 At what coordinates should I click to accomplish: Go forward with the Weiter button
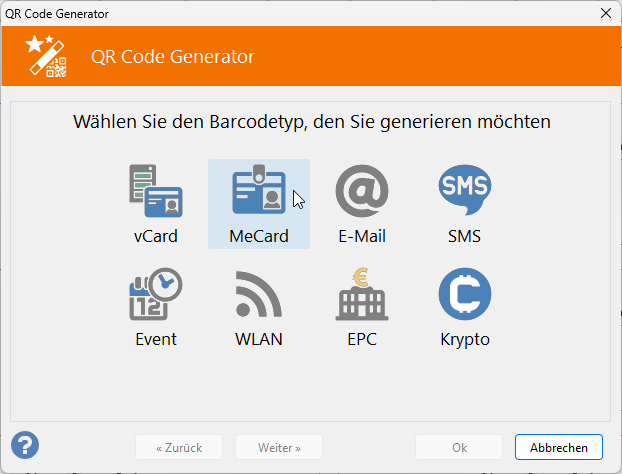279,447
